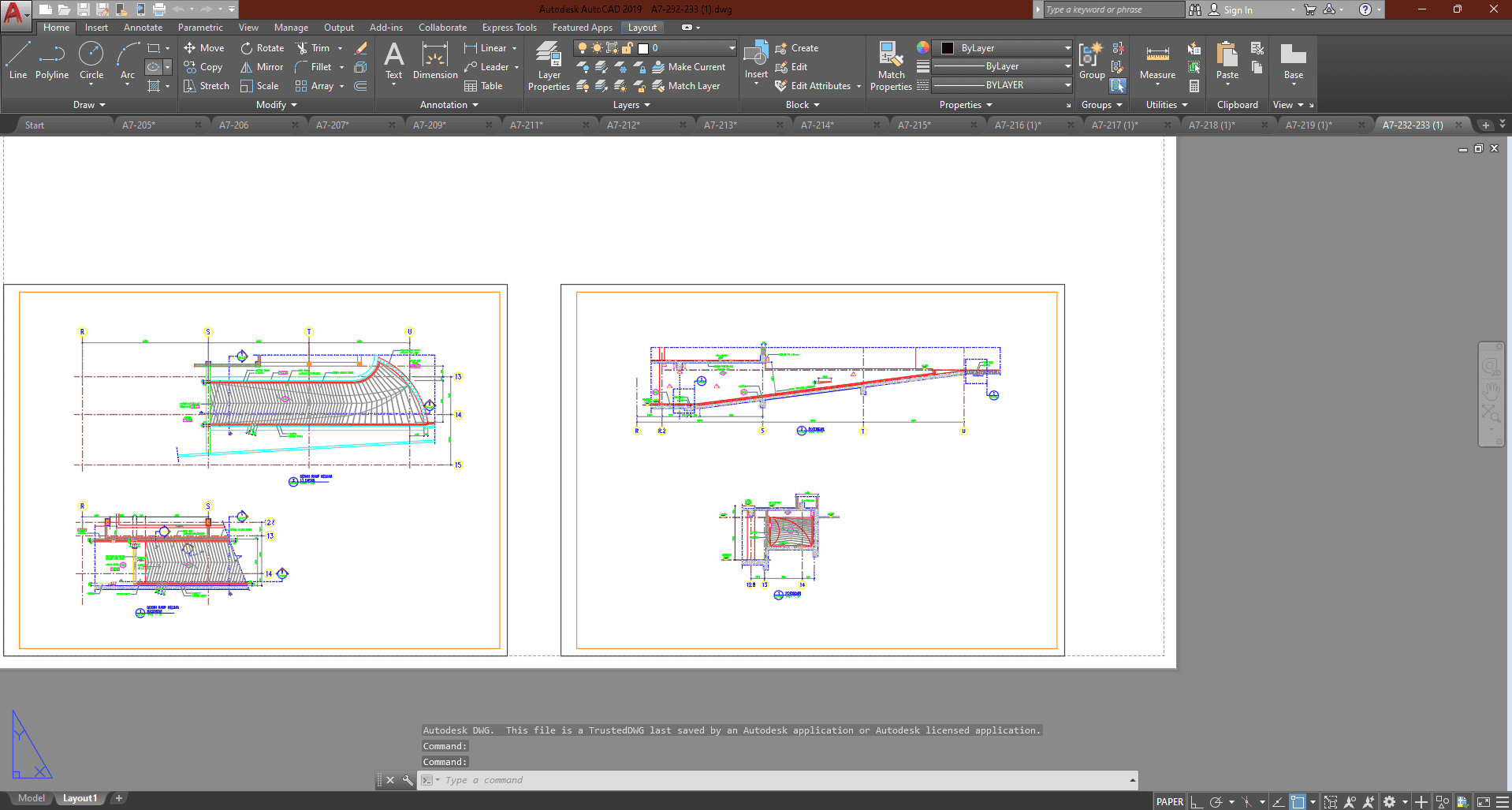Click the Insert block icon
The width and height of the screenshot is (1512, 810).
coord(756,55)
